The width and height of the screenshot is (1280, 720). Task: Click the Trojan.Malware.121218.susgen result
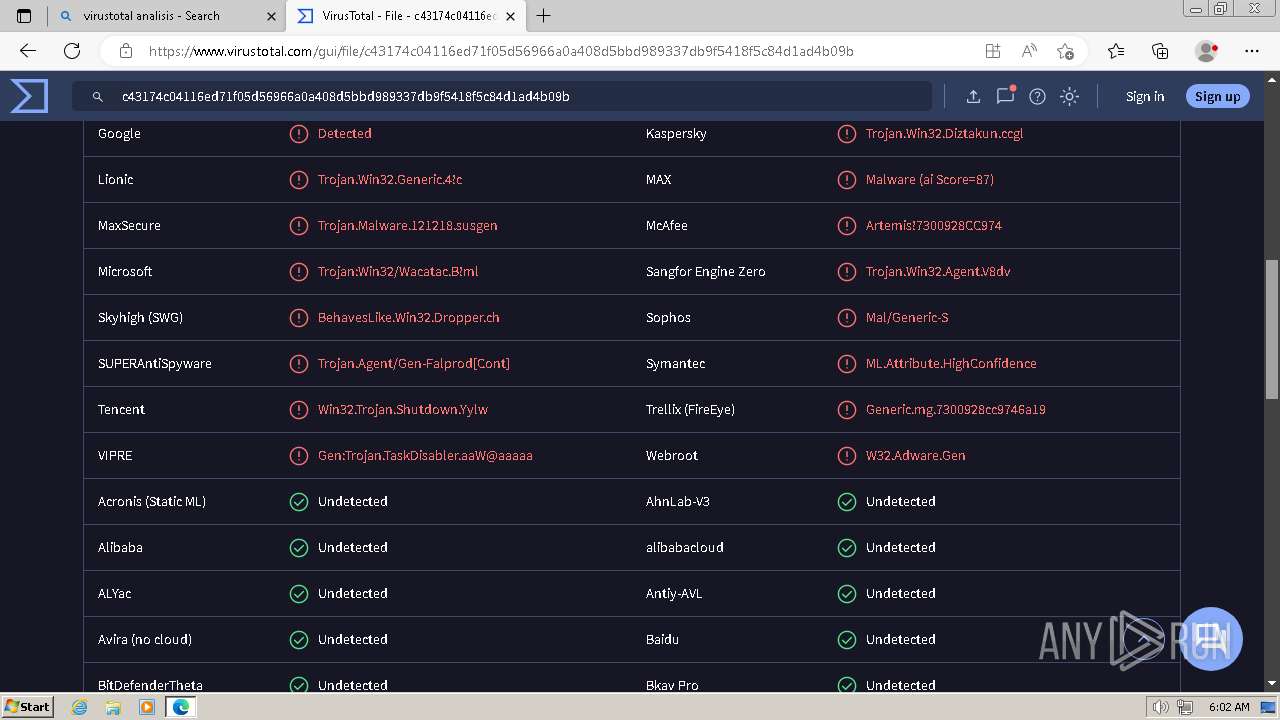(407, 226)
